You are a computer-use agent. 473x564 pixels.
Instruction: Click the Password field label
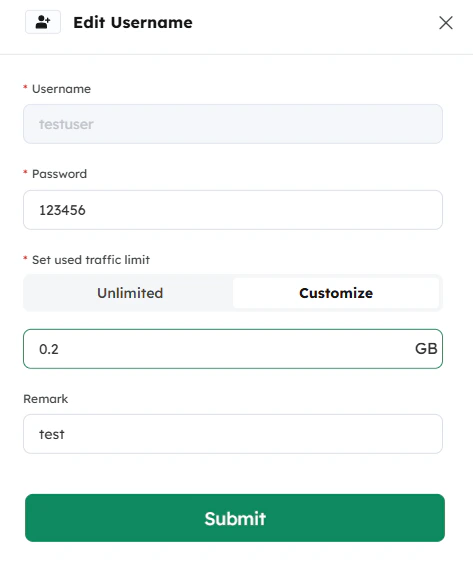59,174
